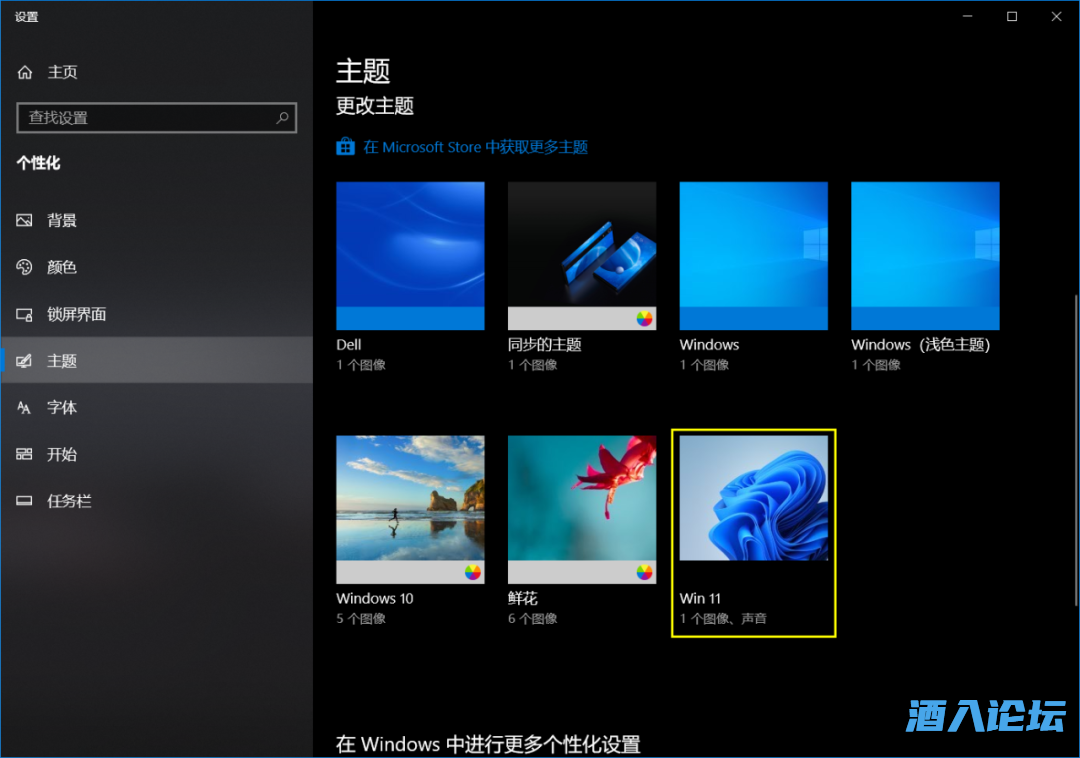The height and width of the screenshot is (758, 1080).
Task: Open the 字体 settings page
Action: click(x=157, y=408)
